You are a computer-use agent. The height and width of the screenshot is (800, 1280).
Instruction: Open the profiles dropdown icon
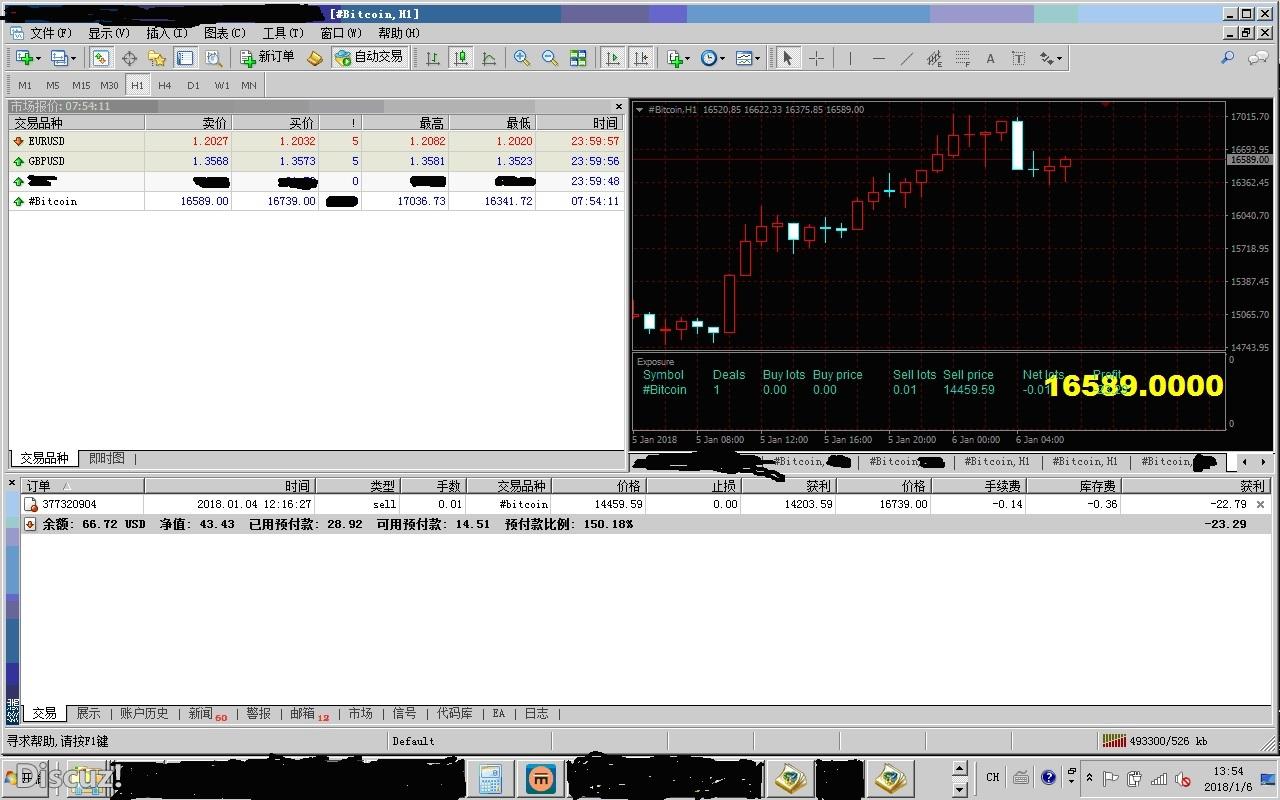coord(63,58)
